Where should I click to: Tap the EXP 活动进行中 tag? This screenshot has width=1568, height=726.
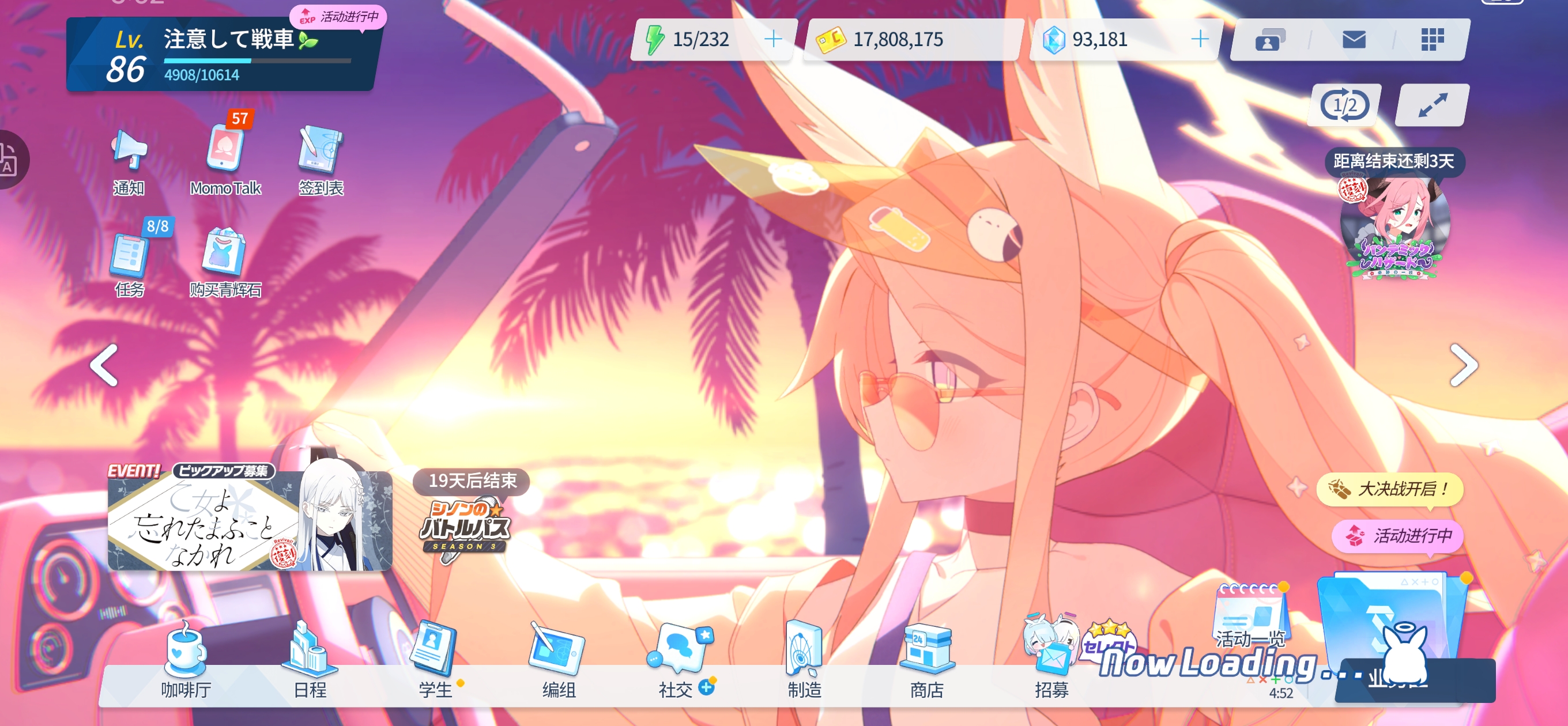point(338,17)
